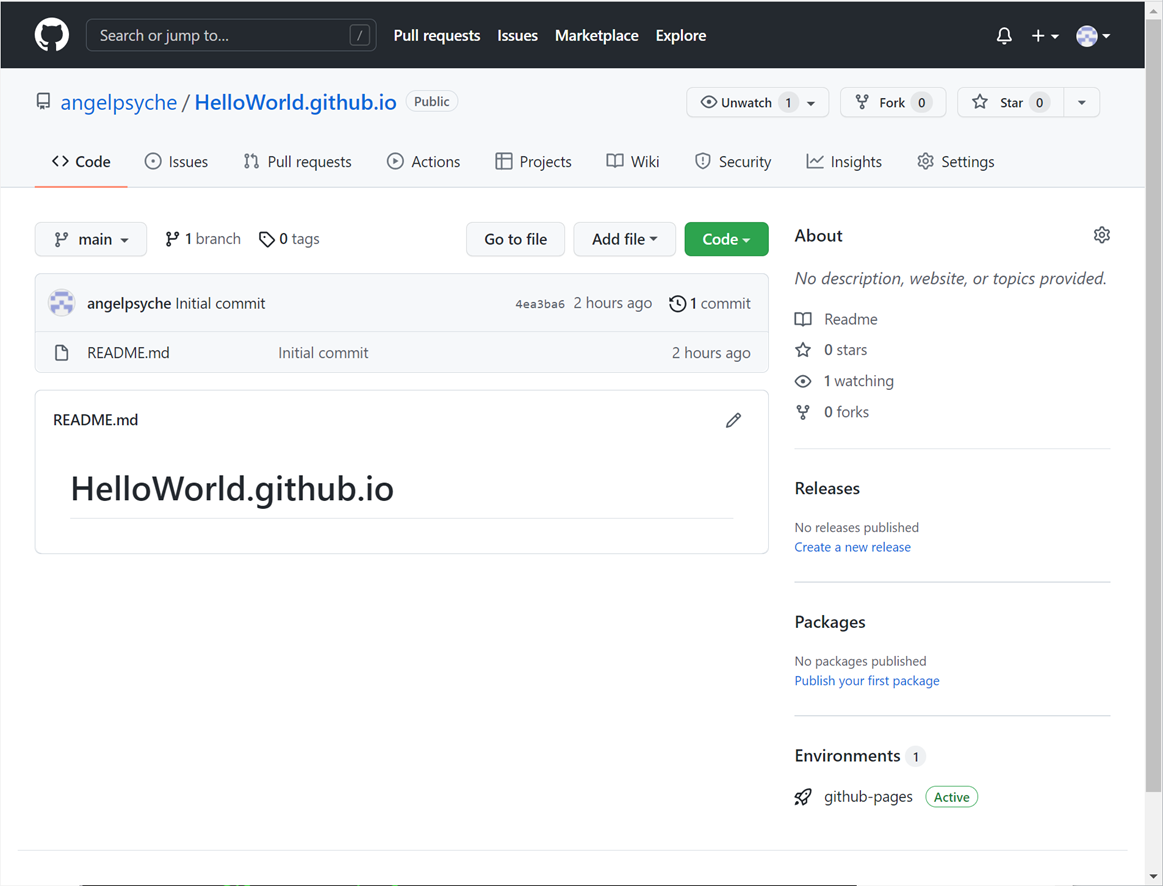Click the Go to file button

515,239
